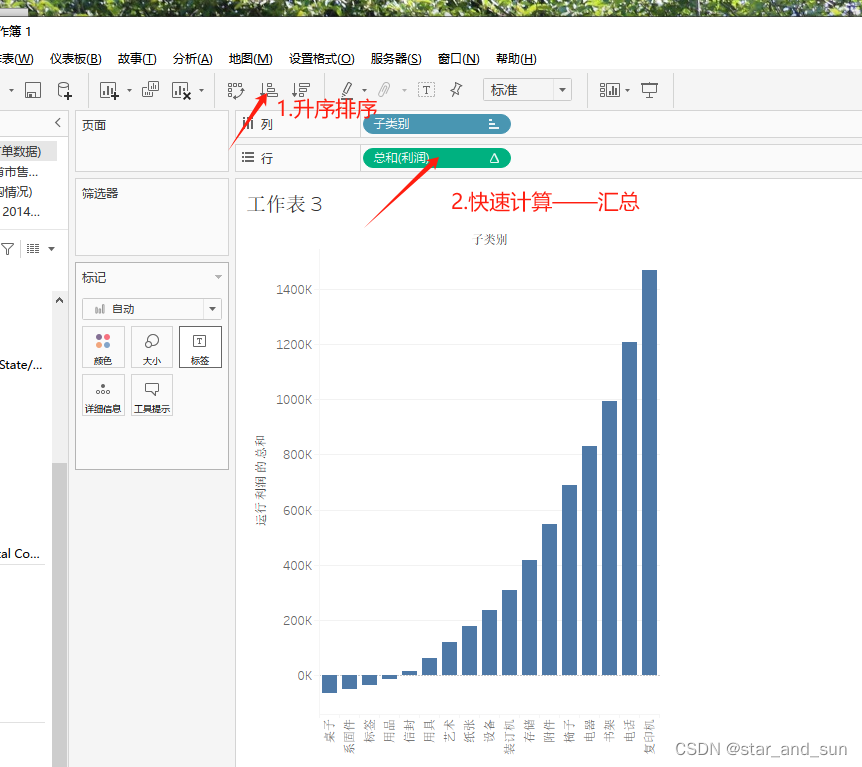
Task: Click the data pane scrollbar thumb
Action: [59, 615]
